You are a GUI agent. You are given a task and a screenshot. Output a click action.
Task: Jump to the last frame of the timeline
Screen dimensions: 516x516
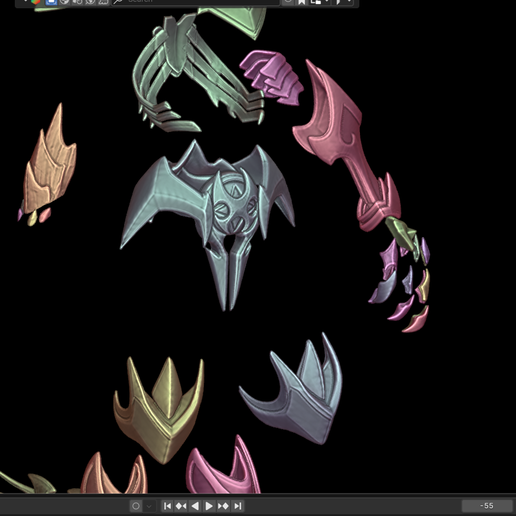[237, 506]
